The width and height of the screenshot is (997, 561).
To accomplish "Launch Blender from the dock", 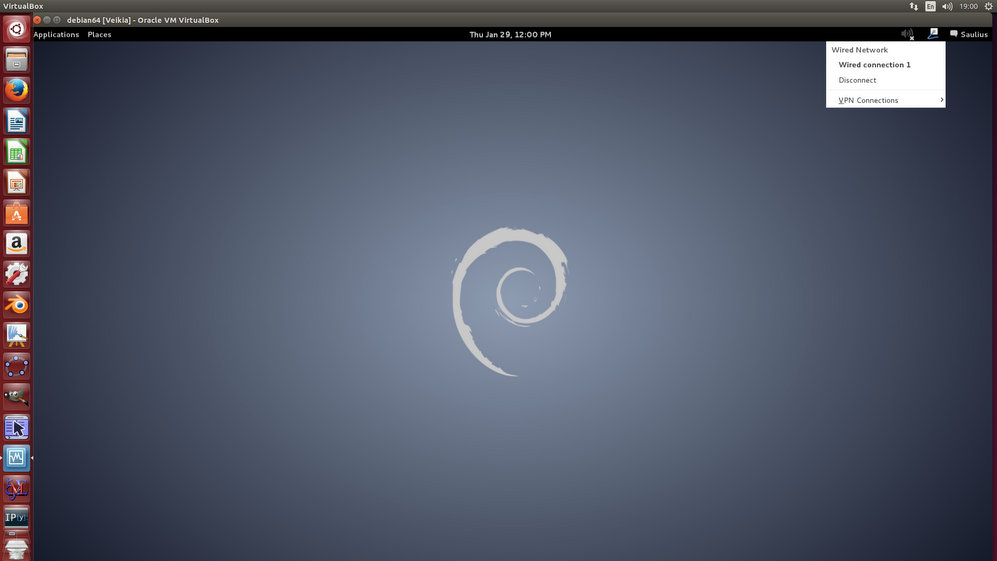I will pyautogui.click(x=16, y=304).
